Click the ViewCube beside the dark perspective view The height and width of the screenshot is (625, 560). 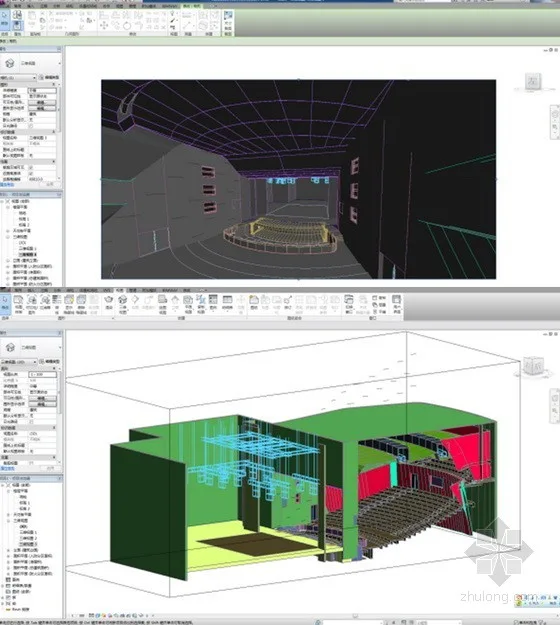pos(533,82)
